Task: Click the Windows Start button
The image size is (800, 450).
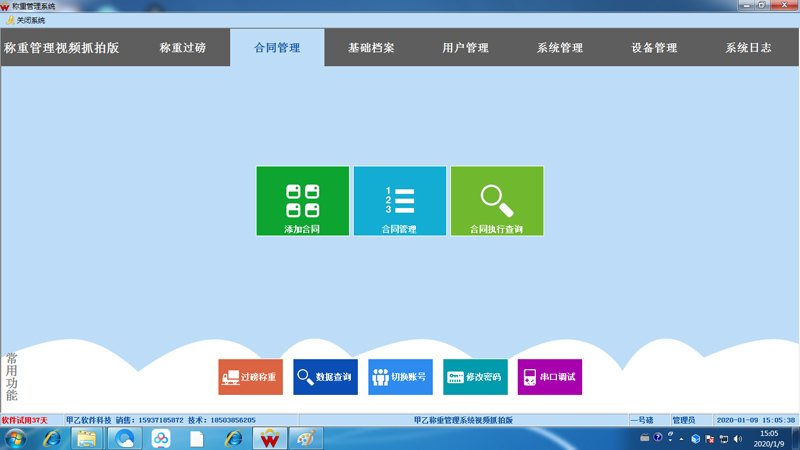Action: coord(16,438)
